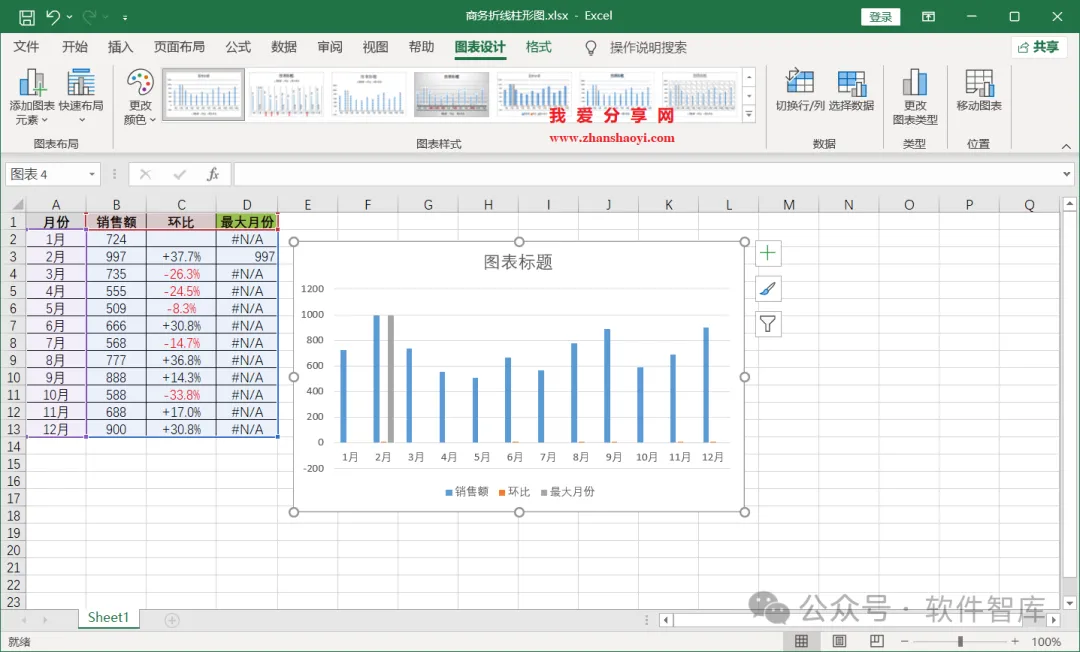
Task: Click the formula bar cancel X icon
Action: (145, 174)
